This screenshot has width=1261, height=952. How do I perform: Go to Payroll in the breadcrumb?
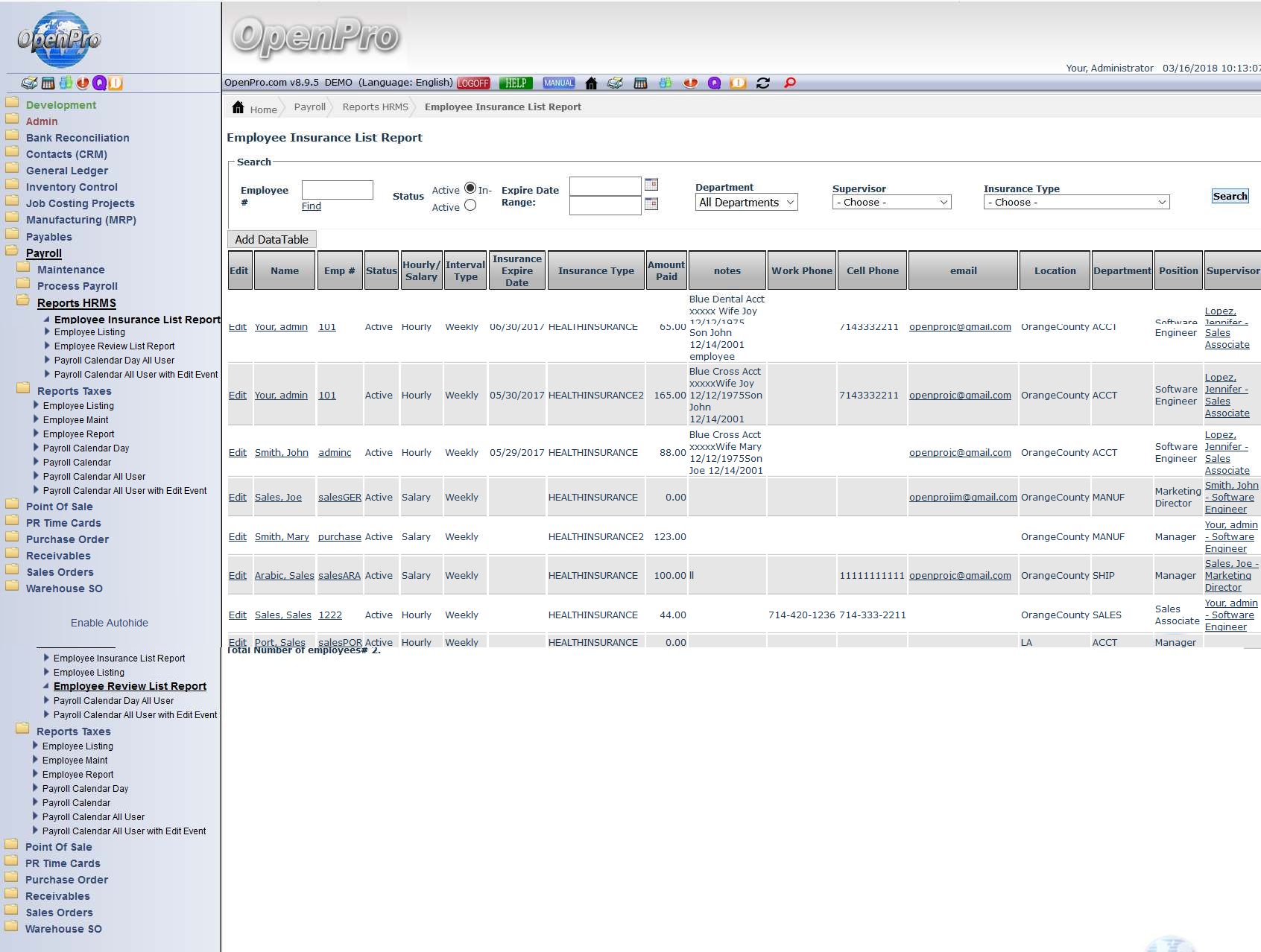point(309,107)
